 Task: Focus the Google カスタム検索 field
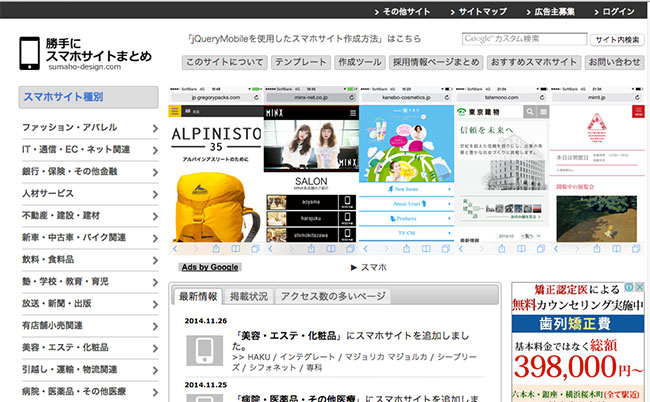click(x=524, y=39)
